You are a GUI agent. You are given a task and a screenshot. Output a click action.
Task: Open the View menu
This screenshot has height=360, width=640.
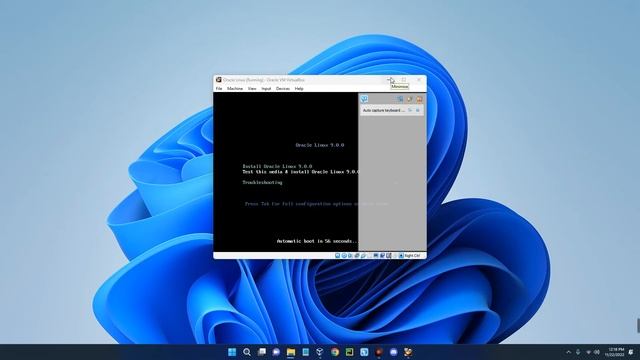252,89
